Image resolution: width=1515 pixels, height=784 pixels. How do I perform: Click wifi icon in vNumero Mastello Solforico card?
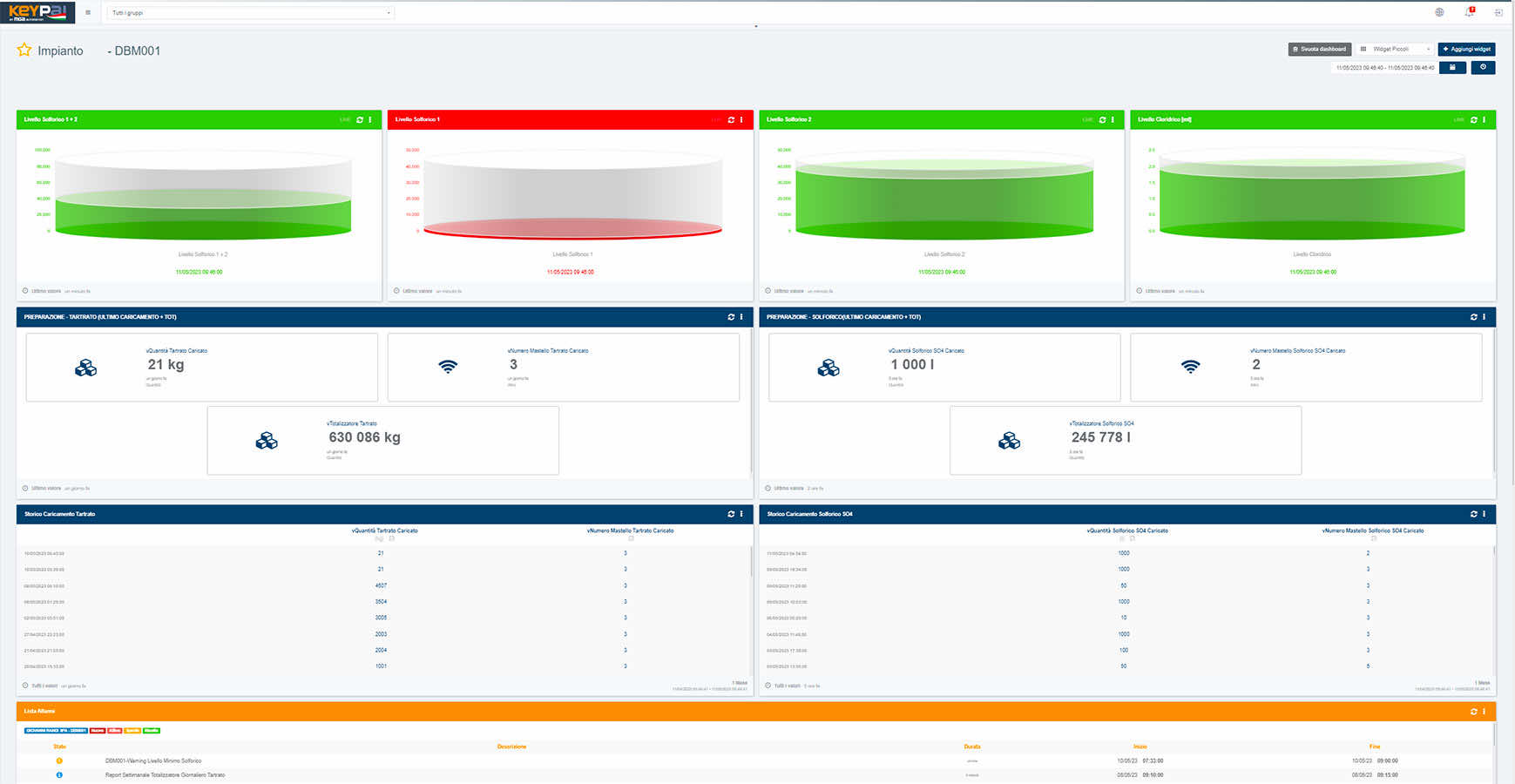pyautogui.click(x=1190, y=367)
